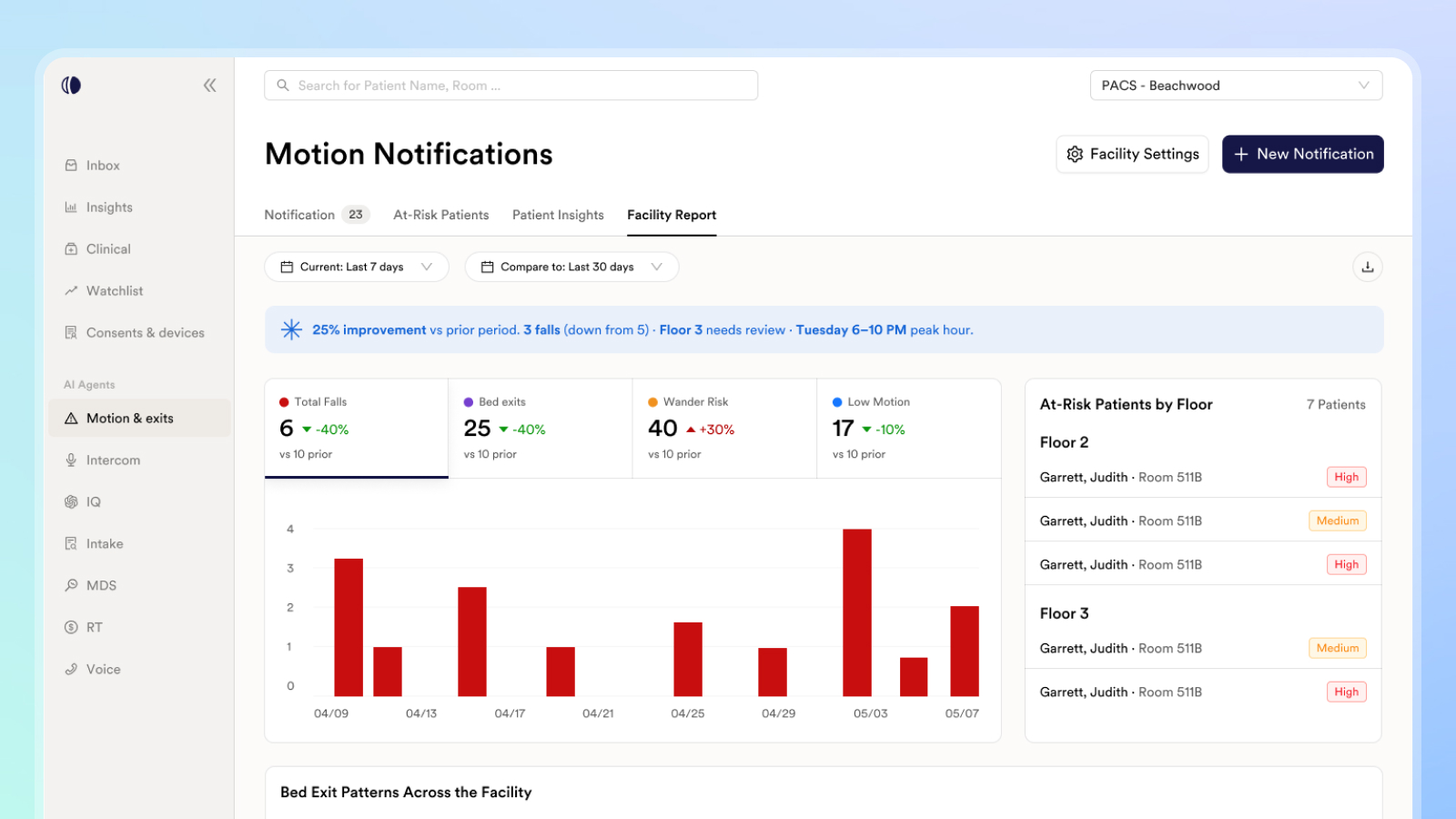Switch to the Patient Insights tab

click(558, 215)
